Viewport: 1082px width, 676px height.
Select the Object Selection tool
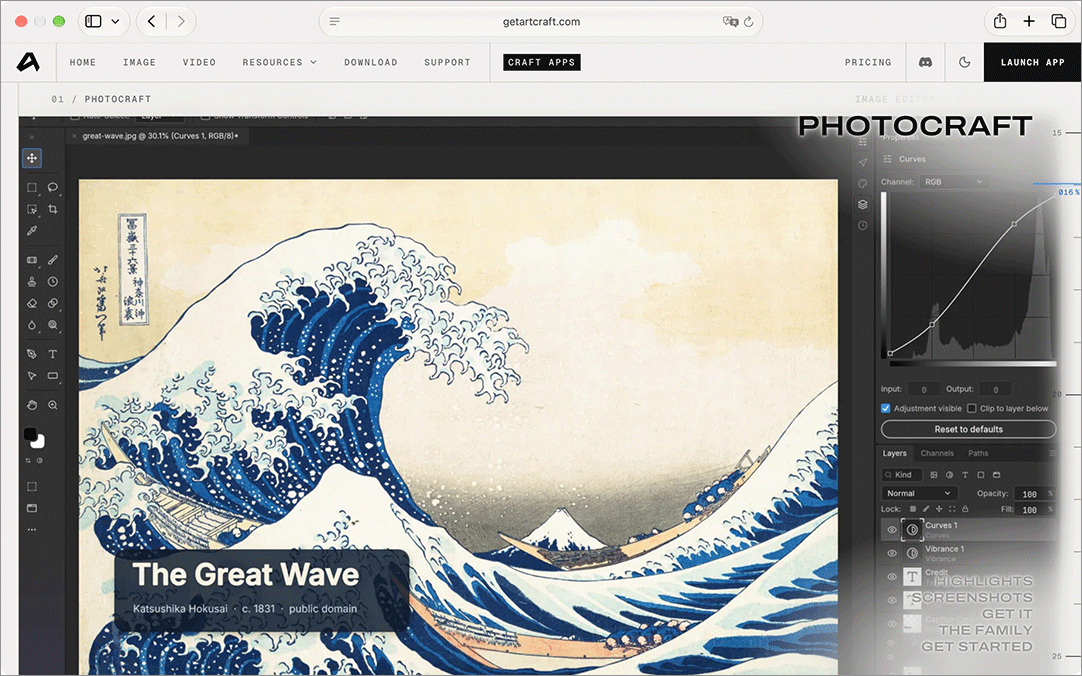tap(32, 209)
